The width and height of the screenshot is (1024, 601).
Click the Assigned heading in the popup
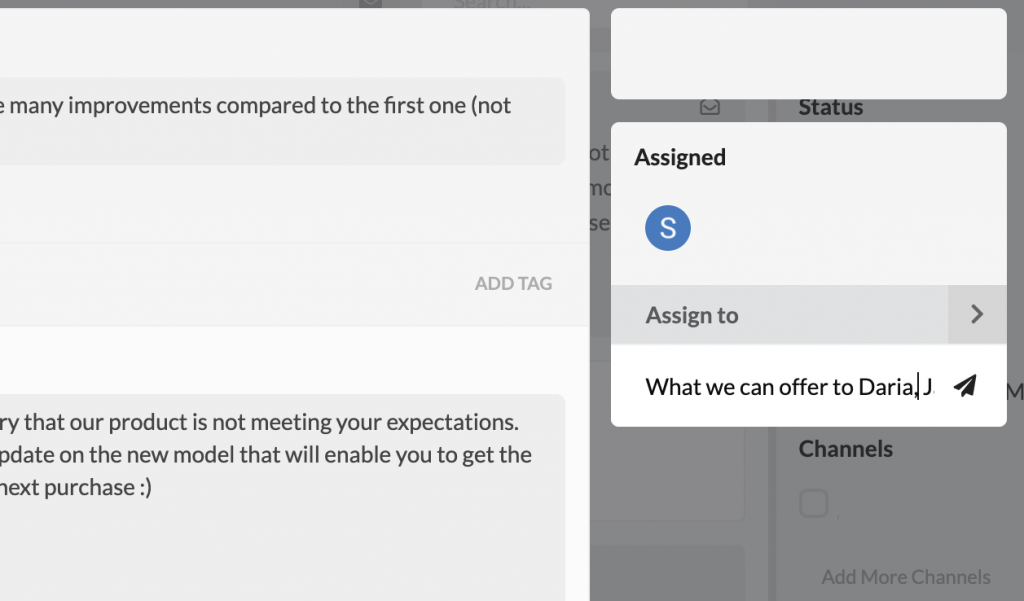[680, 157]
